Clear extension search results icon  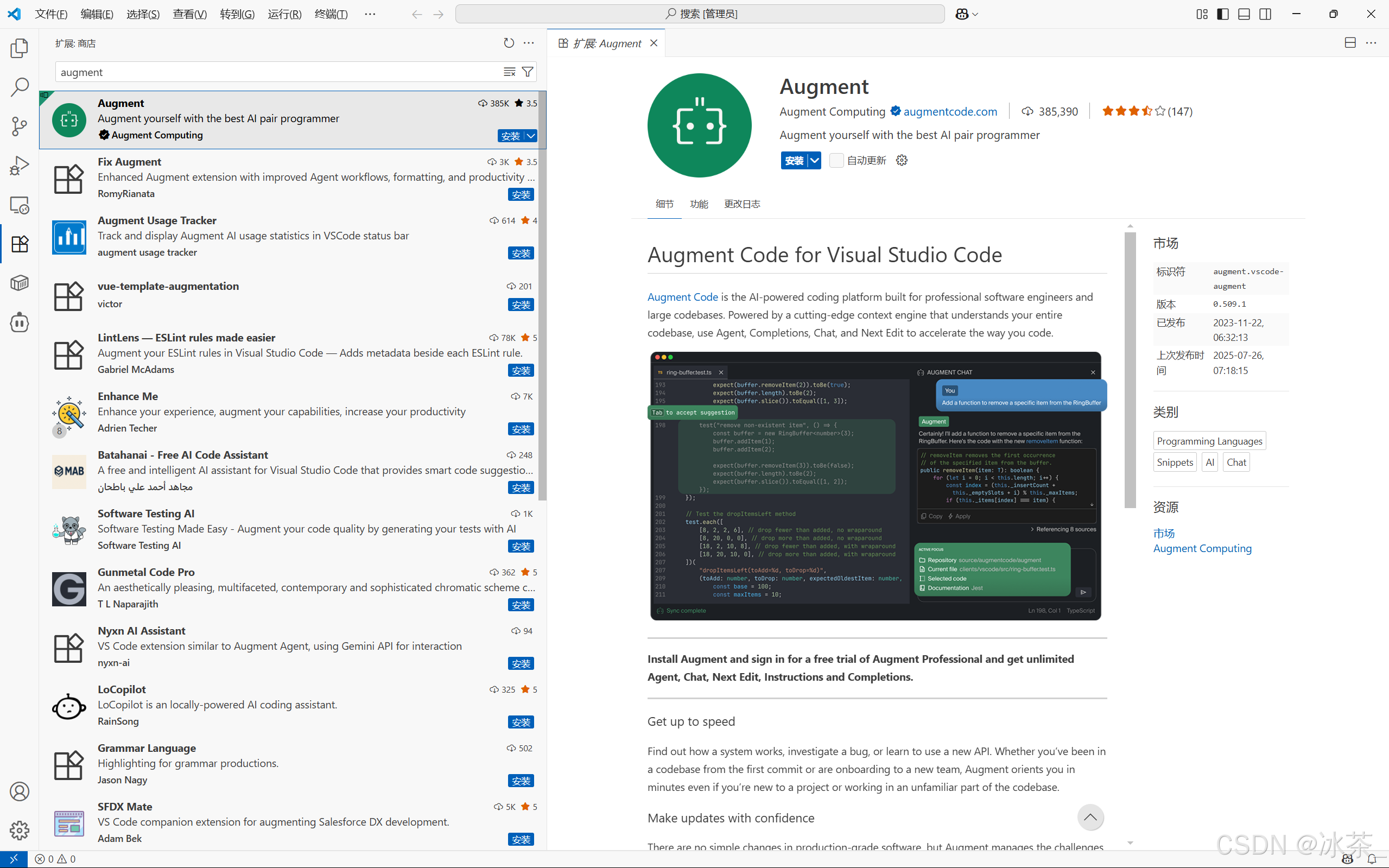[509, 72]
